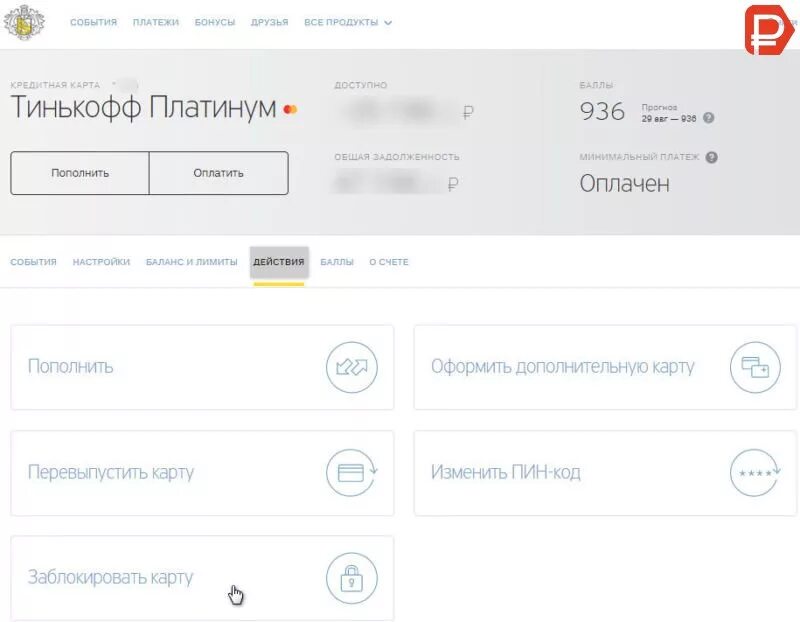800x622 pixels.
Task: Open the О счете tab
Action: [389, 262]
